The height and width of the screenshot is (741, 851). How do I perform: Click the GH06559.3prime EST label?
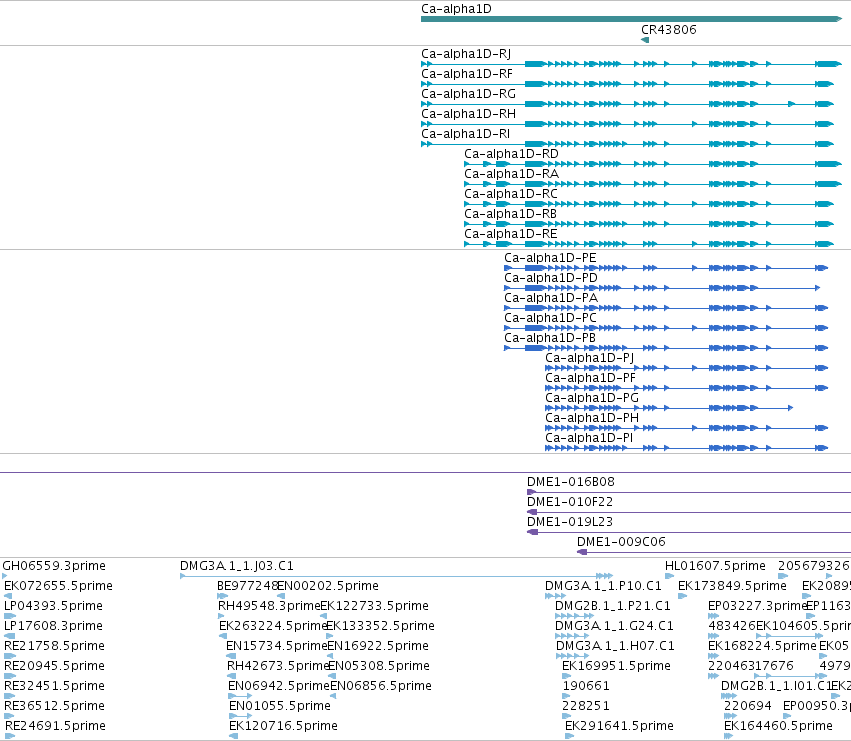point(54,566)
